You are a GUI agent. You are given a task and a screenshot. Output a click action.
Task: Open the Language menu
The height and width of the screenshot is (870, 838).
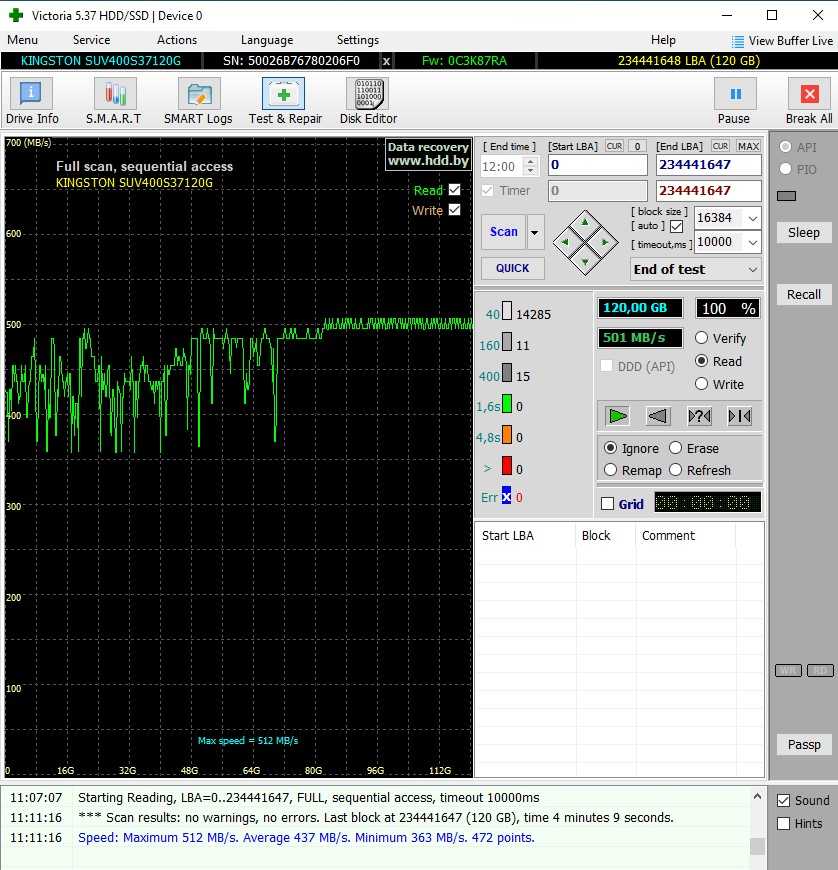[x=267, y=40]
